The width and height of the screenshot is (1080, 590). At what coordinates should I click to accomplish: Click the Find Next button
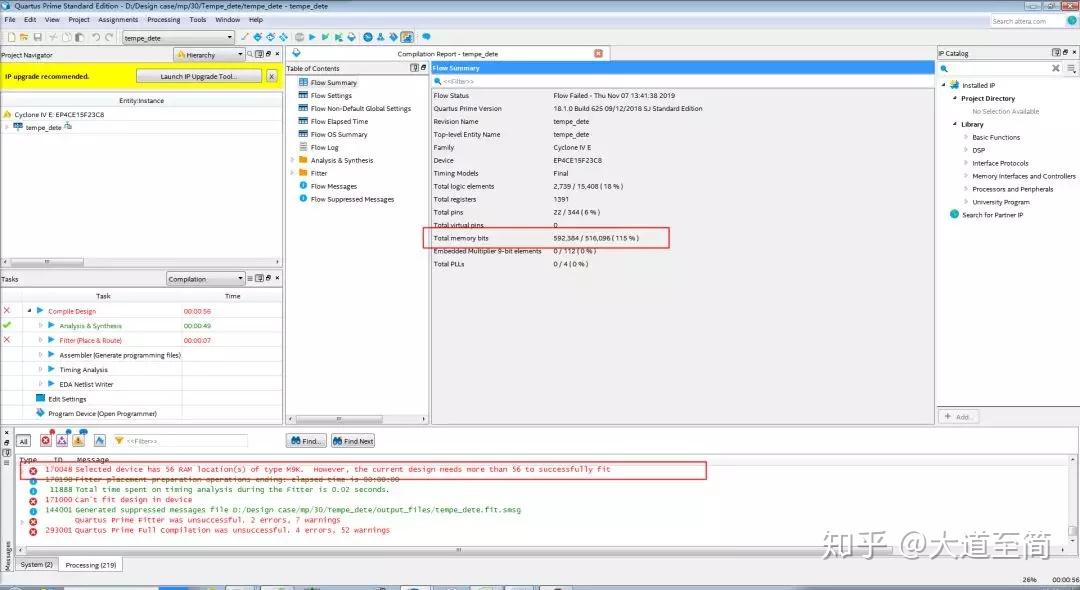(353, 441)
